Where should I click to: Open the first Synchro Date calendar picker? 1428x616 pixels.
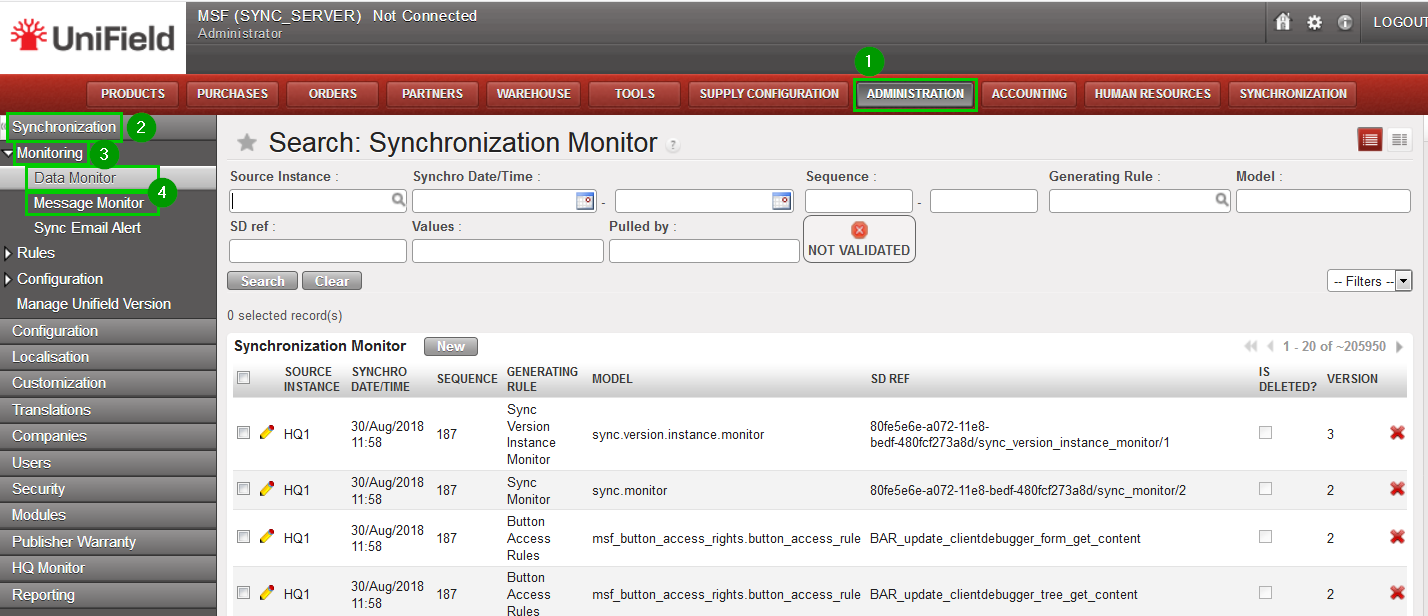pos(585,201)
